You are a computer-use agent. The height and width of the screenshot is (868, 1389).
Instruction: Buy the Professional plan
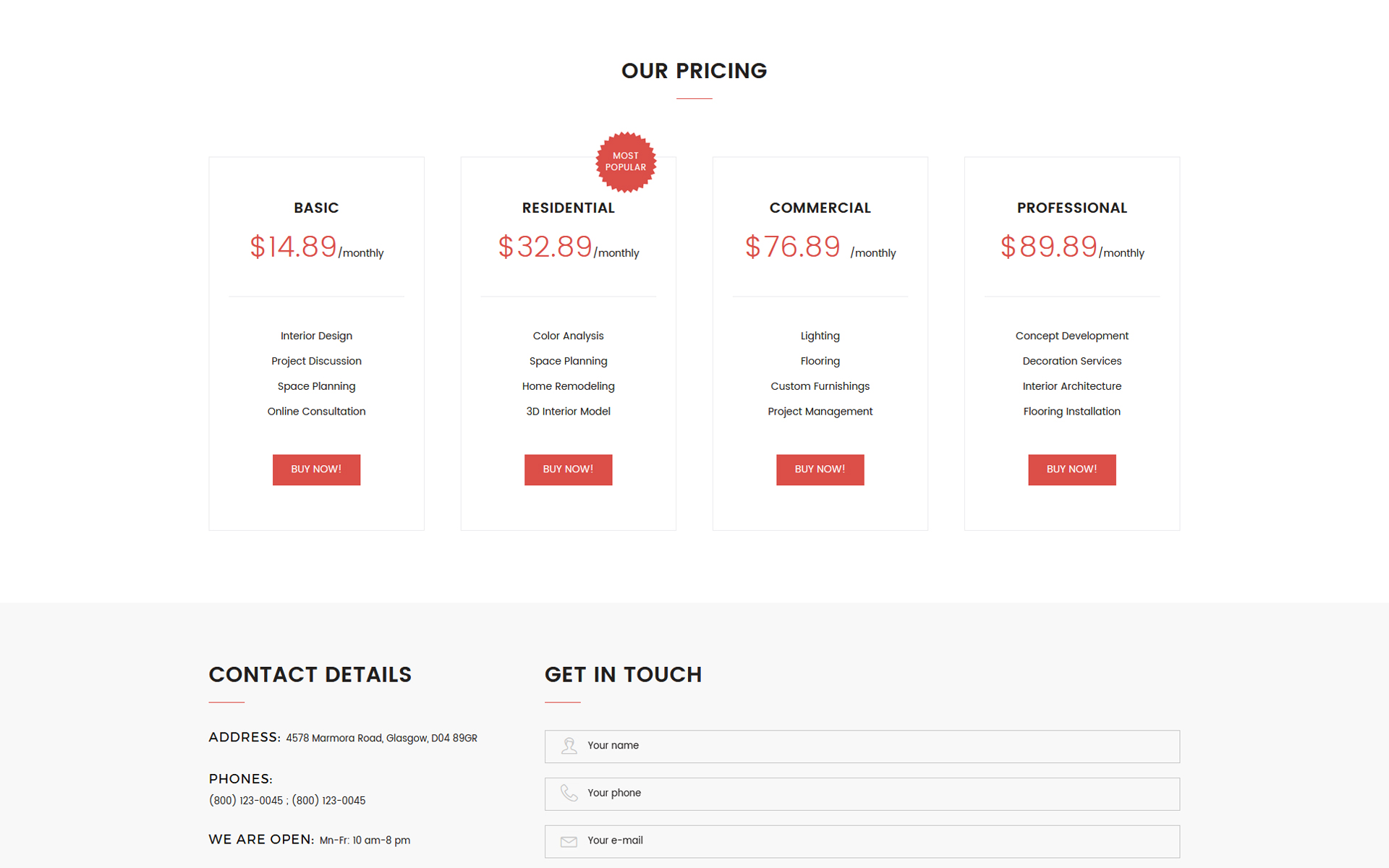(x=1071, y=469)
